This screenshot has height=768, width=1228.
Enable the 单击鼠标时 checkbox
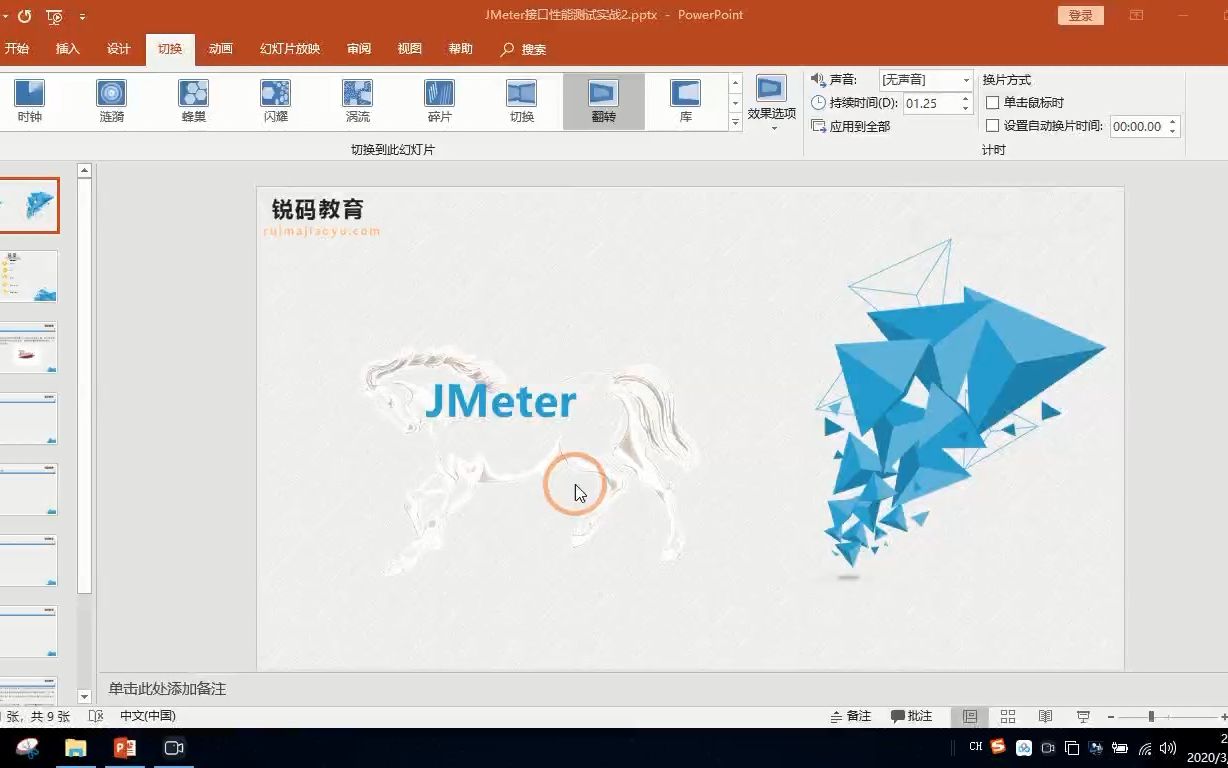[992, 103]
